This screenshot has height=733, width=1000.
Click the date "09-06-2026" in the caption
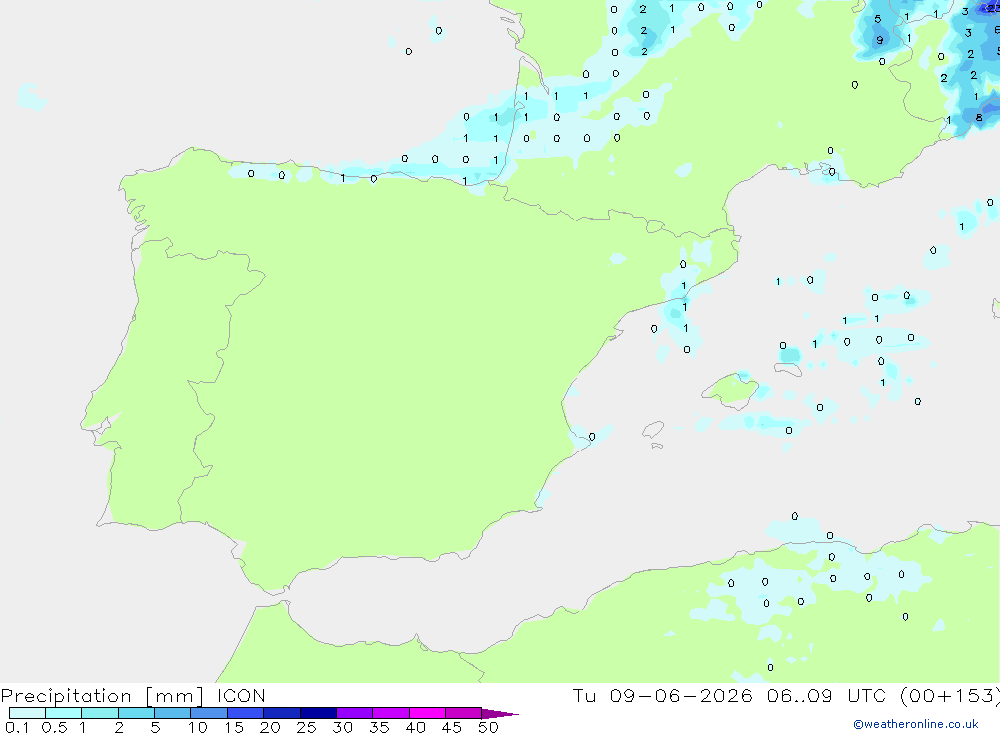[x=680, y=695]
